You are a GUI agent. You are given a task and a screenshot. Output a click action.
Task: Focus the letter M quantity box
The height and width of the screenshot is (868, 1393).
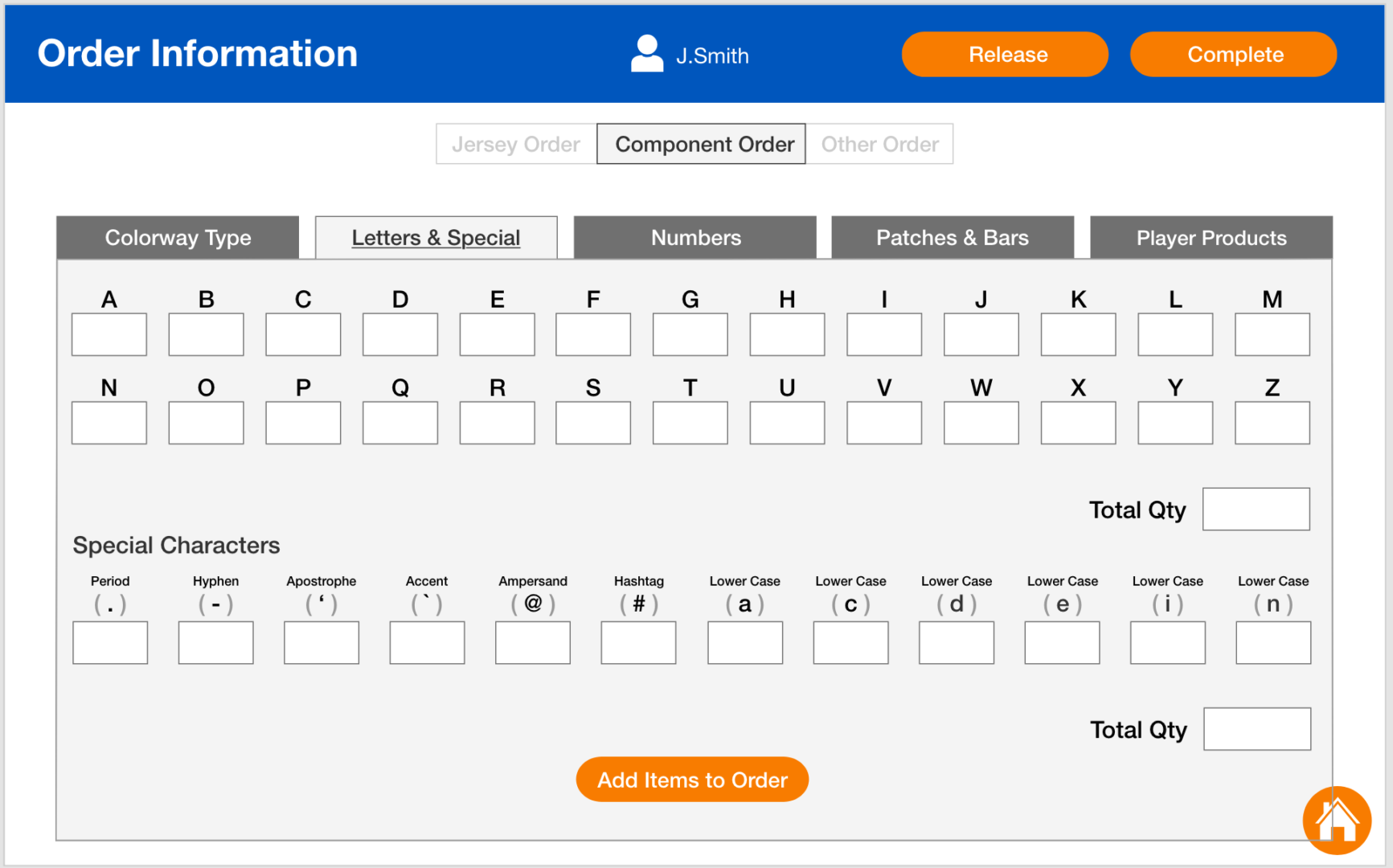pyautogui.click(x=1272, y=334)
